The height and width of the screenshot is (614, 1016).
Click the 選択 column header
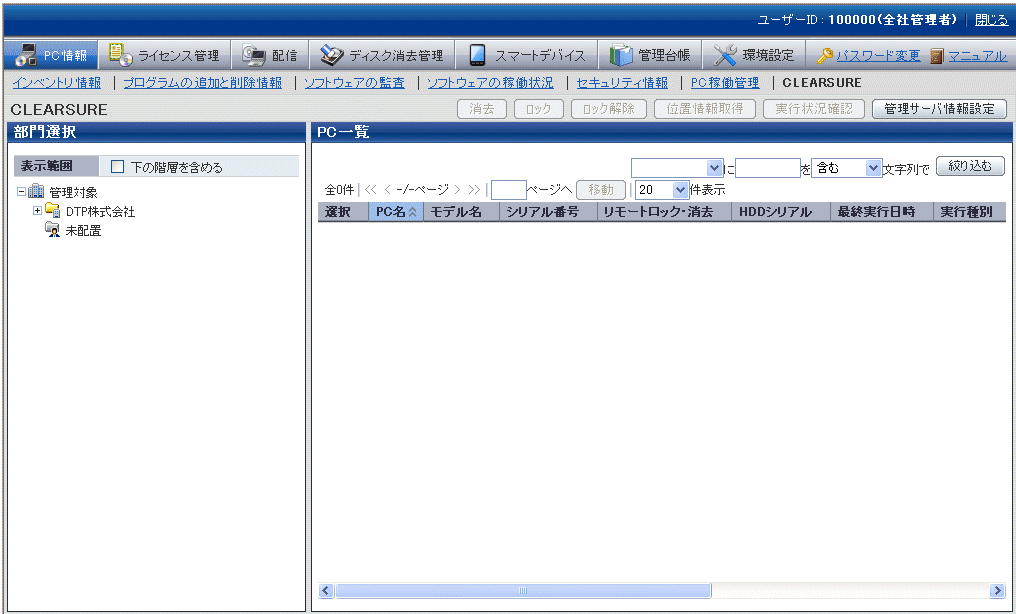(343, 212)
